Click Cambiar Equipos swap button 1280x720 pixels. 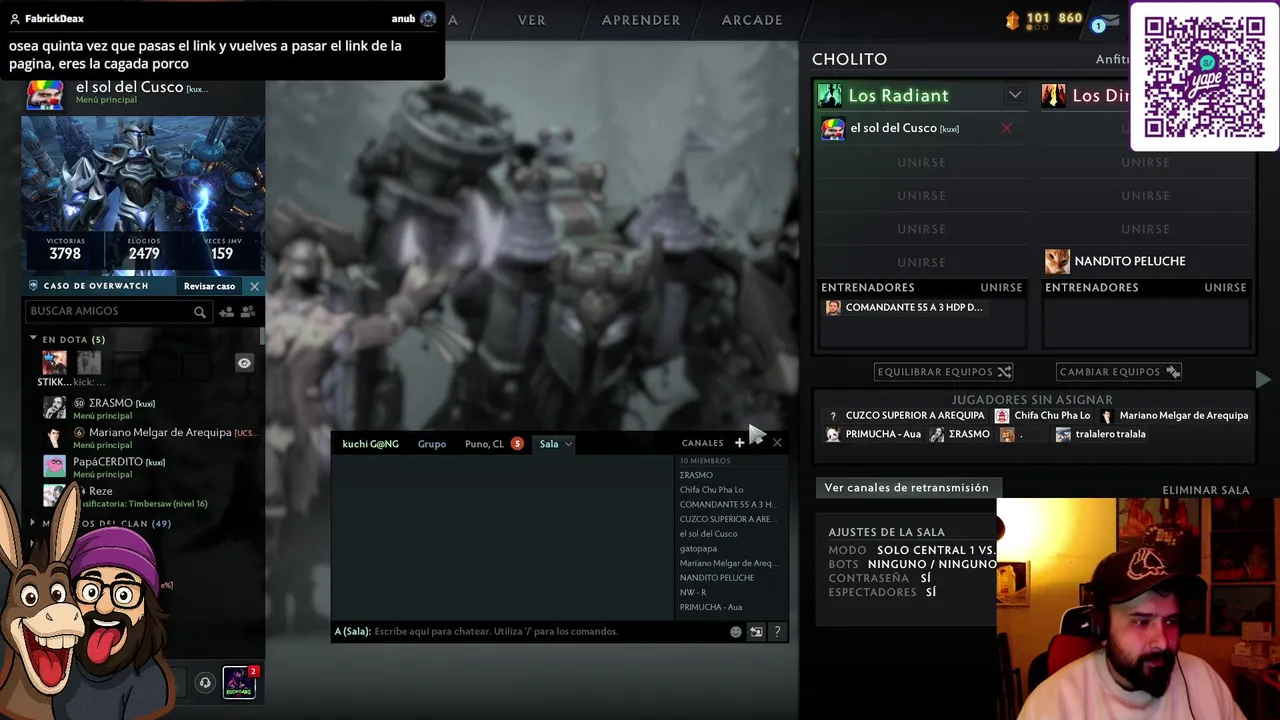pyautogui.click(x=1119, y=372)
